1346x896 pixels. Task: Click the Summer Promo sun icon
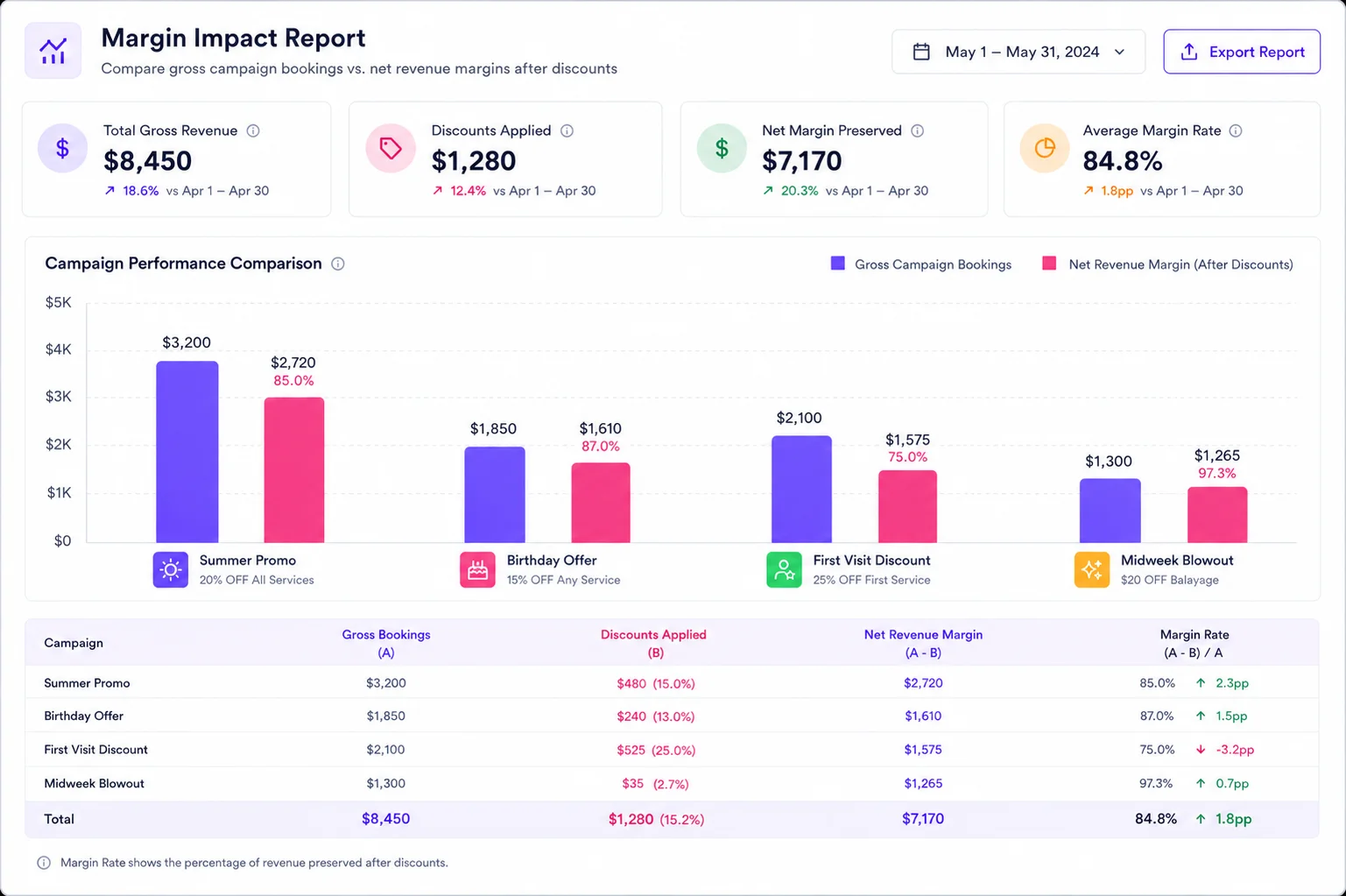[x=171, y=570]
